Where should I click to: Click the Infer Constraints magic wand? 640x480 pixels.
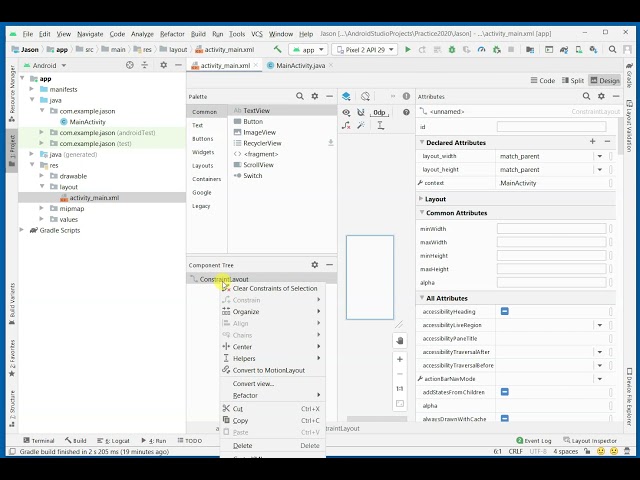(x=361, y=125)
